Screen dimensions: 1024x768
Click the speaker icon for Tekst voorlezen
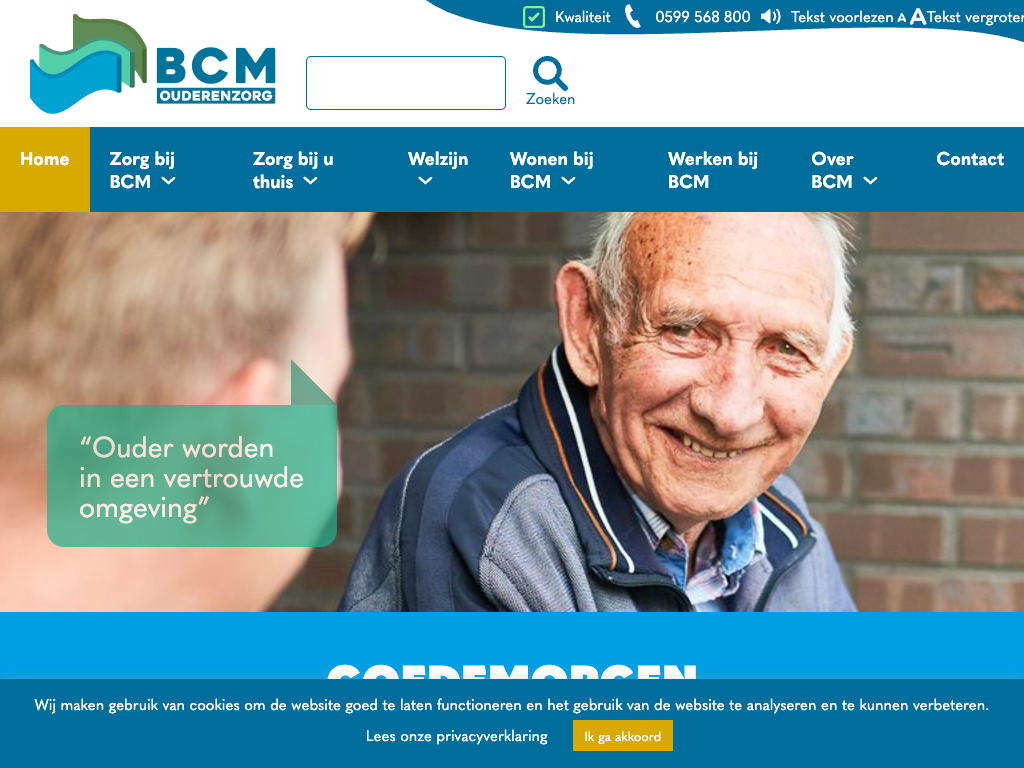pyautogui.click(x=771, y=16)
